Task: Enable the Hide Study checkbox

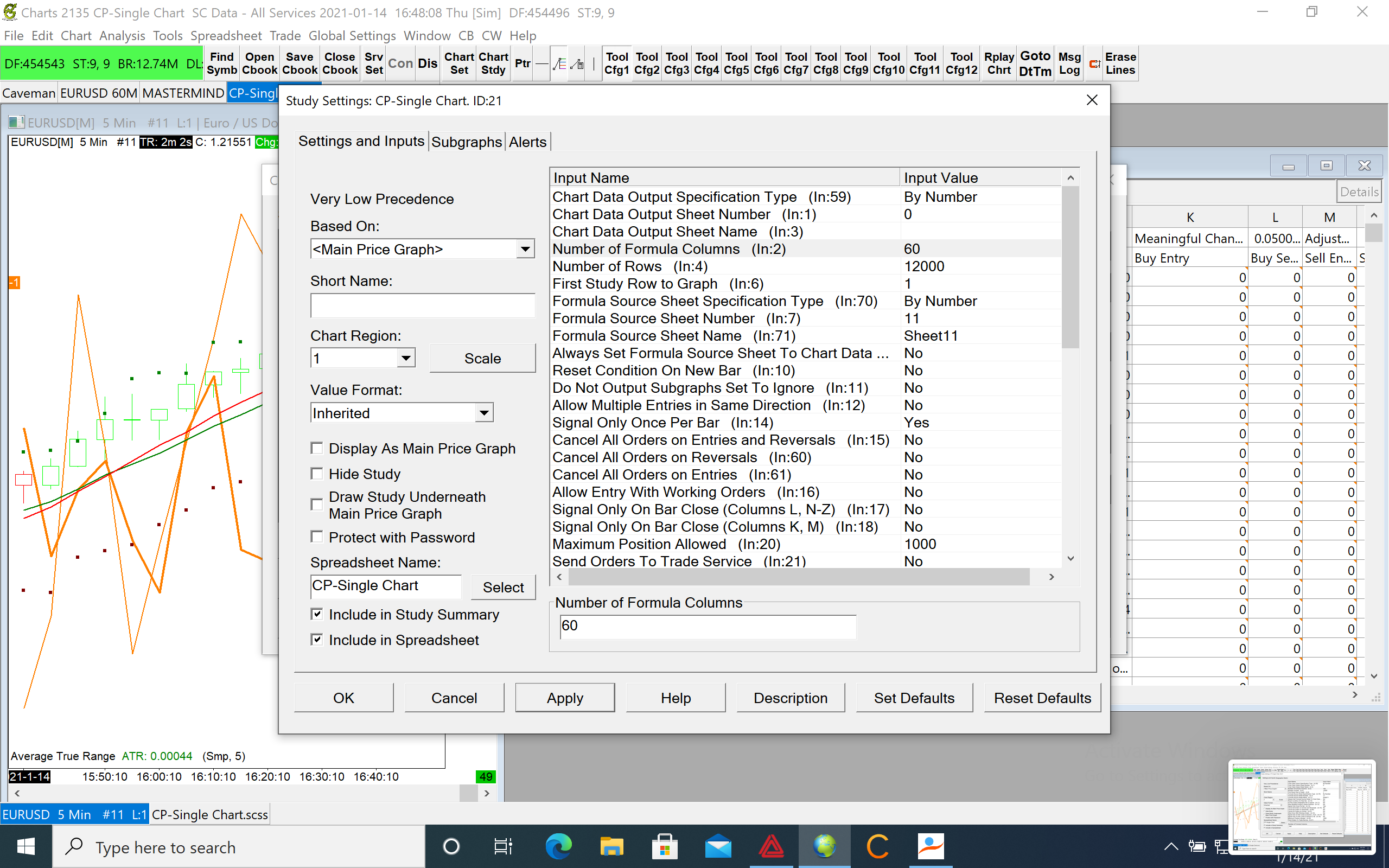Action: click(317, 474)
